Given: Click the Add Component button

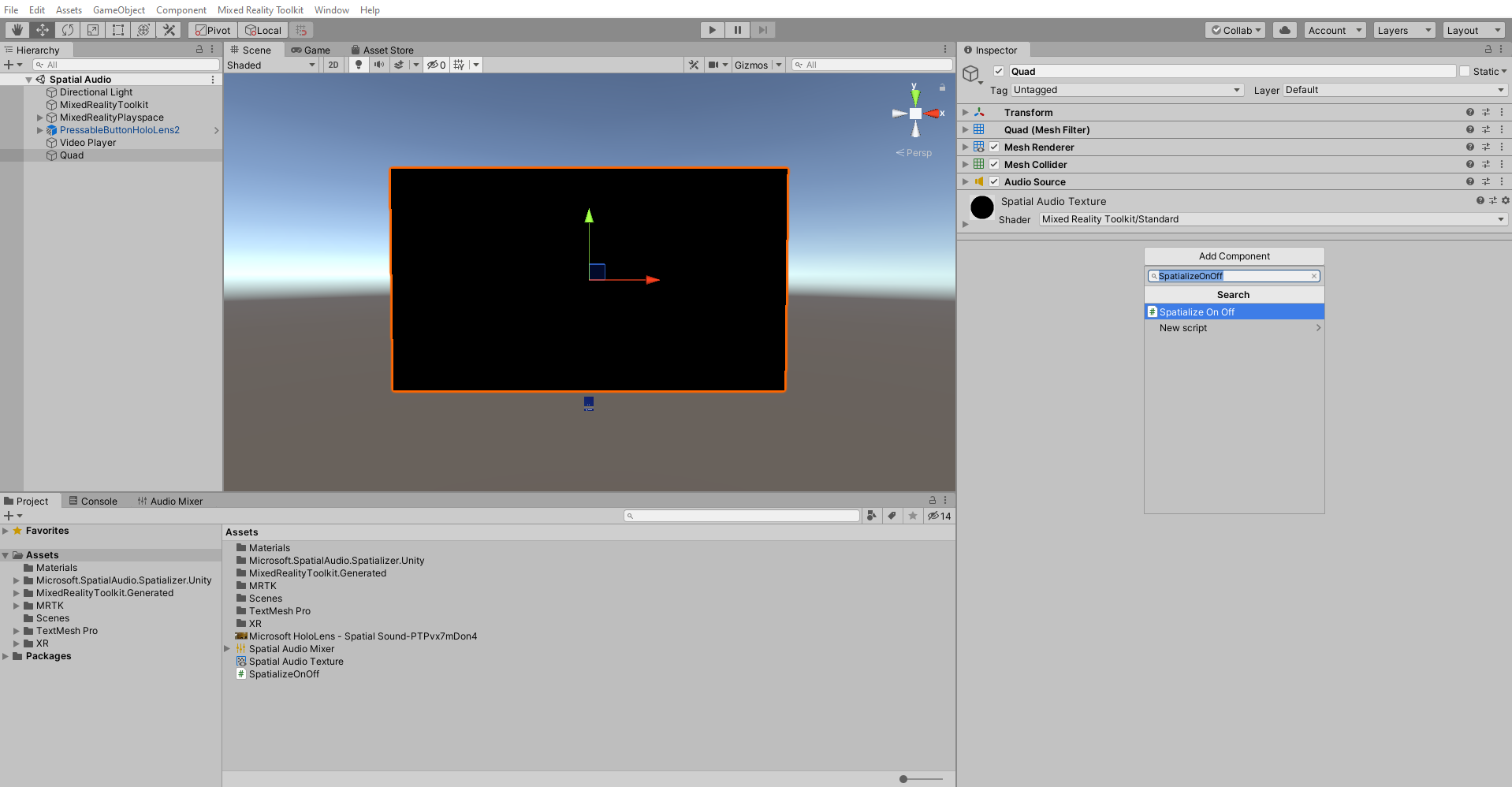Looking at the screenshot, I should pyautogui.click(x=1234, y=256).
